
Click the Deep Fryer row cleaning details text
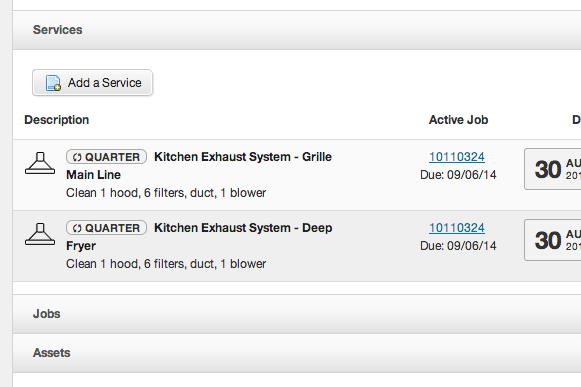(166, 264)
